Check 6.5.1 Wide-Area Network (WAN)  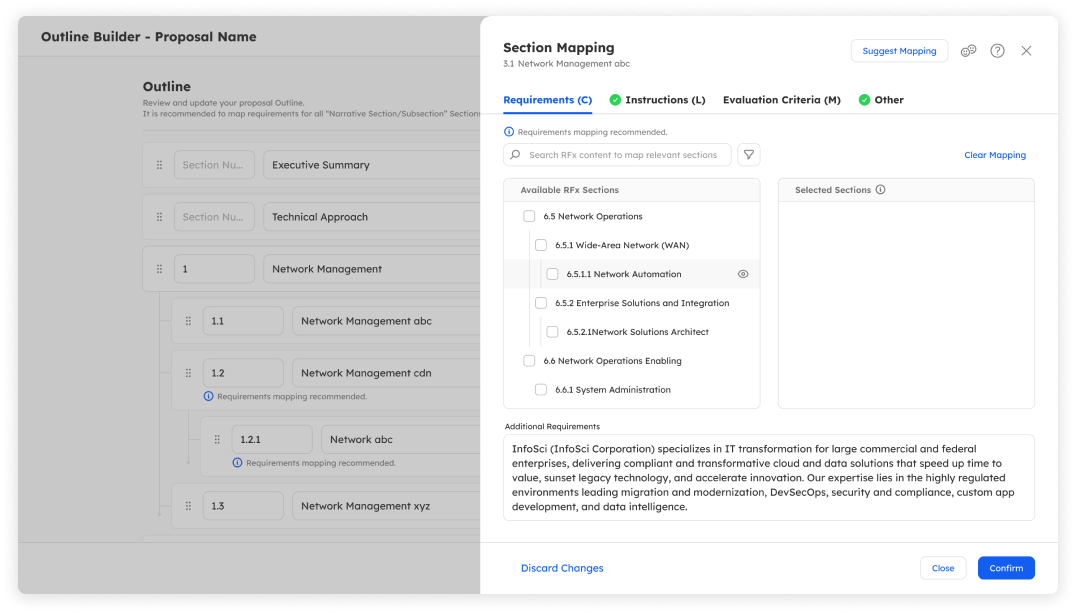click(x=541, y=246)
